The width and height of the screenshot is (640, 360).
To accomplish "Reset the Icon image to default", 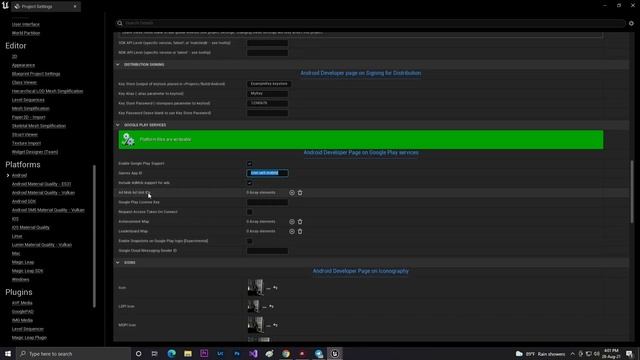I will 276,288.
